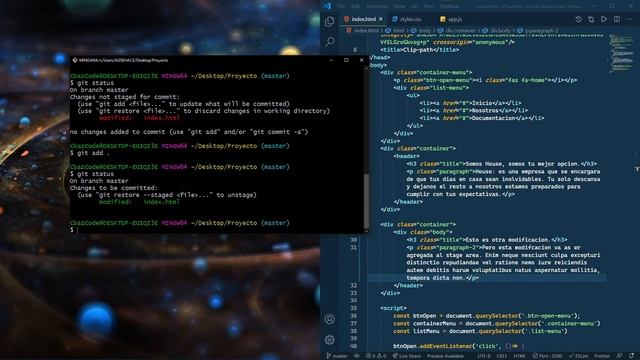Click the master branch indicator in status bar
The width and height of the screenshot is (640, 360).
tap(337, 356)
